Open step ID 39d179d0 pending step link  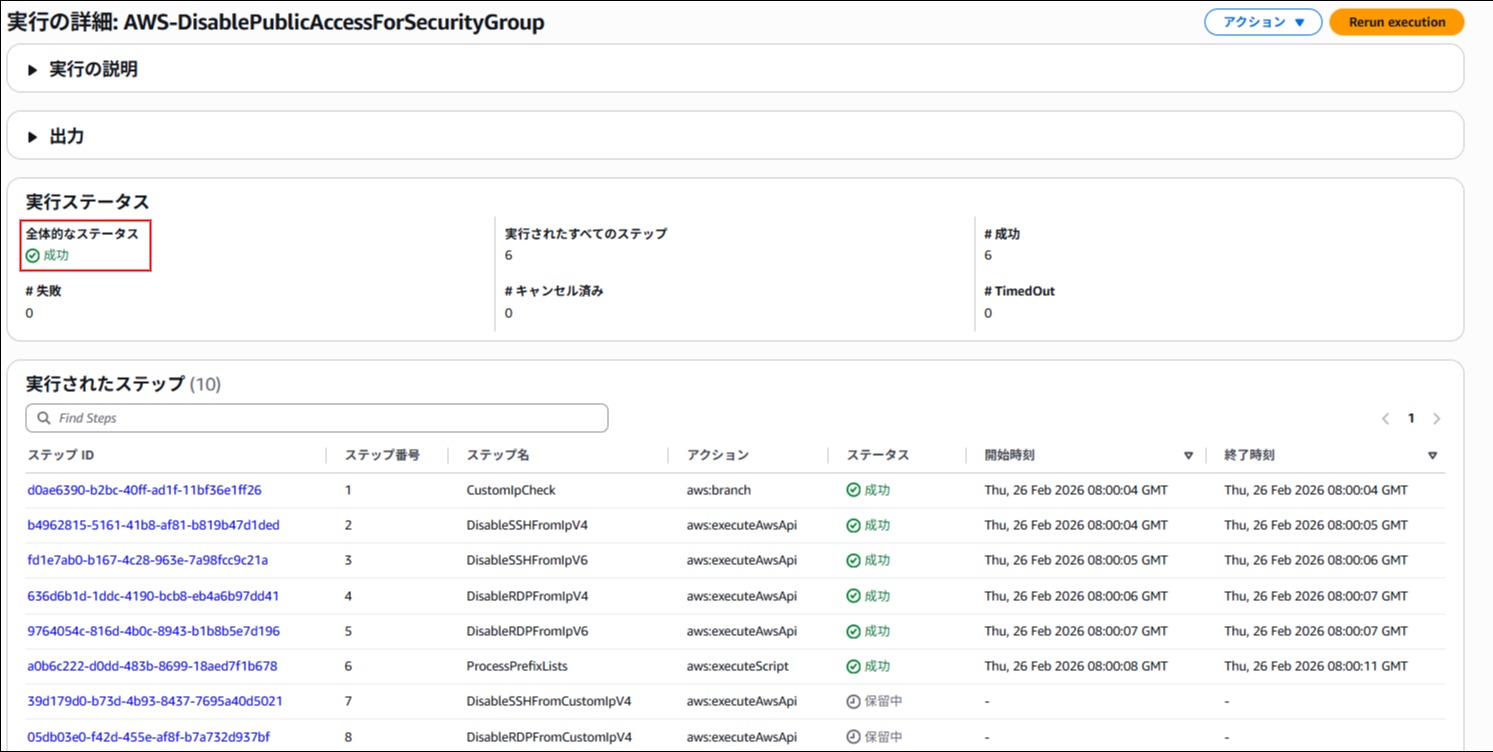[154, 701]
